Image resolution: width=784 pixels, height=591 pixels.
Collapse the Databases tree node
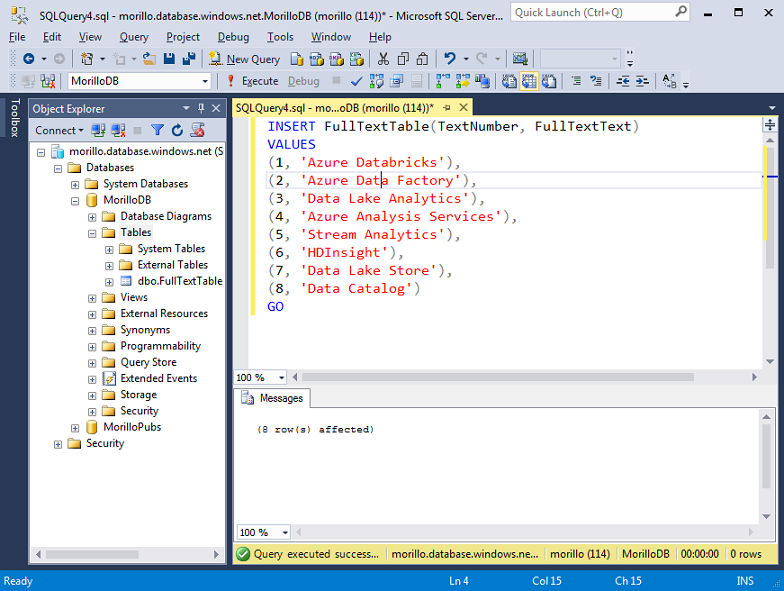pyautogui.click(x=58, y=168)
